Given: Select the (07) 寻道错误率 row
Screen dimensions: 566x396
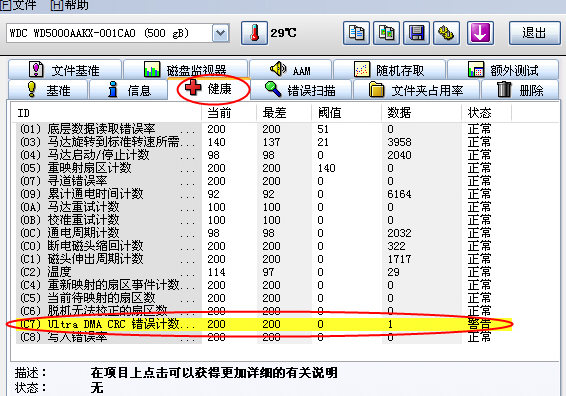Looking at the screenshot, I should click(264, 181).
